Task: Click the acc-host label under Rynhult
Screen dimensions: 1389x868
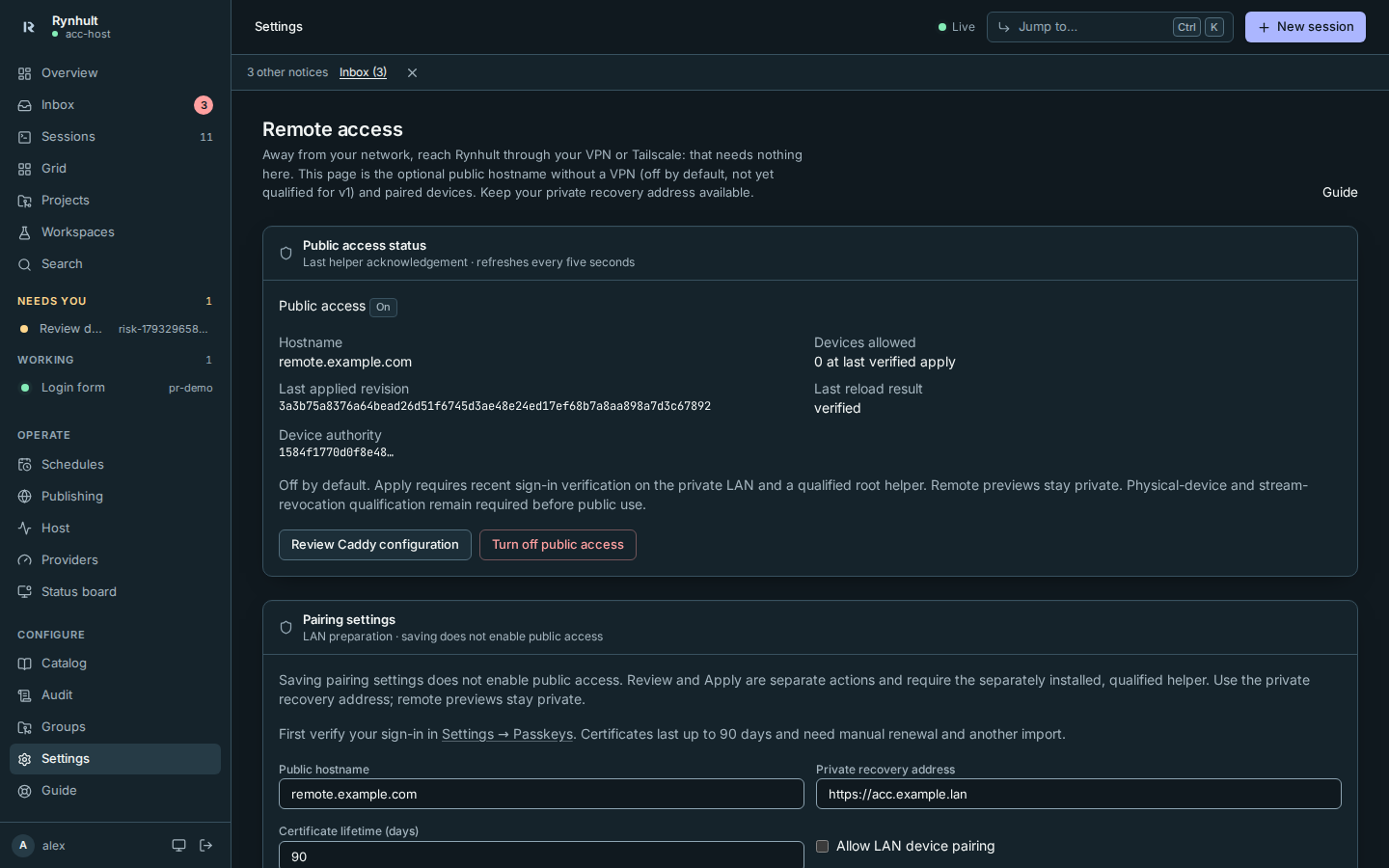Action: coord(88,35)
